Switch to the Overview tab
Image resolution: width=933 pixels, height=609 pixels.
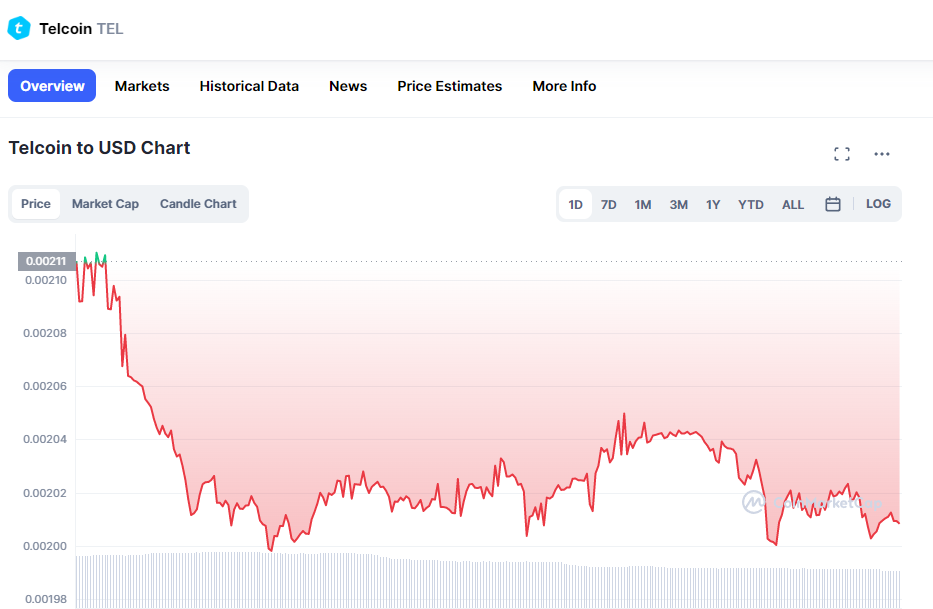[x=52, y=86]
